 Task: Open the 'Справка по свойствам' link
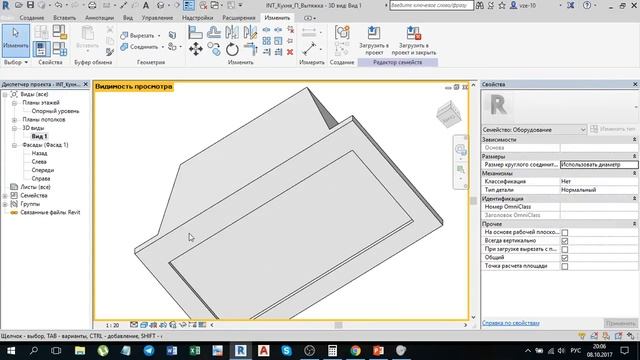tap(511, 323)
